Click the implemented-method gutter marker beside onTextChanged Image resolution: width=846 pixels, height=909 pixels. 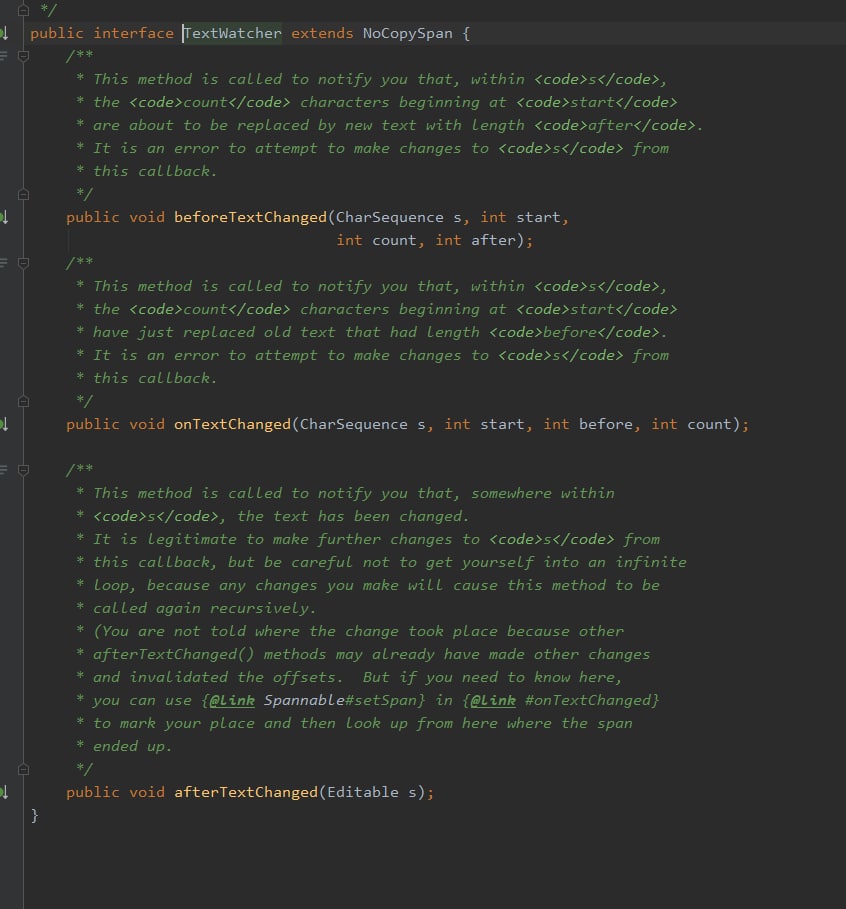[x=4, y=424]
